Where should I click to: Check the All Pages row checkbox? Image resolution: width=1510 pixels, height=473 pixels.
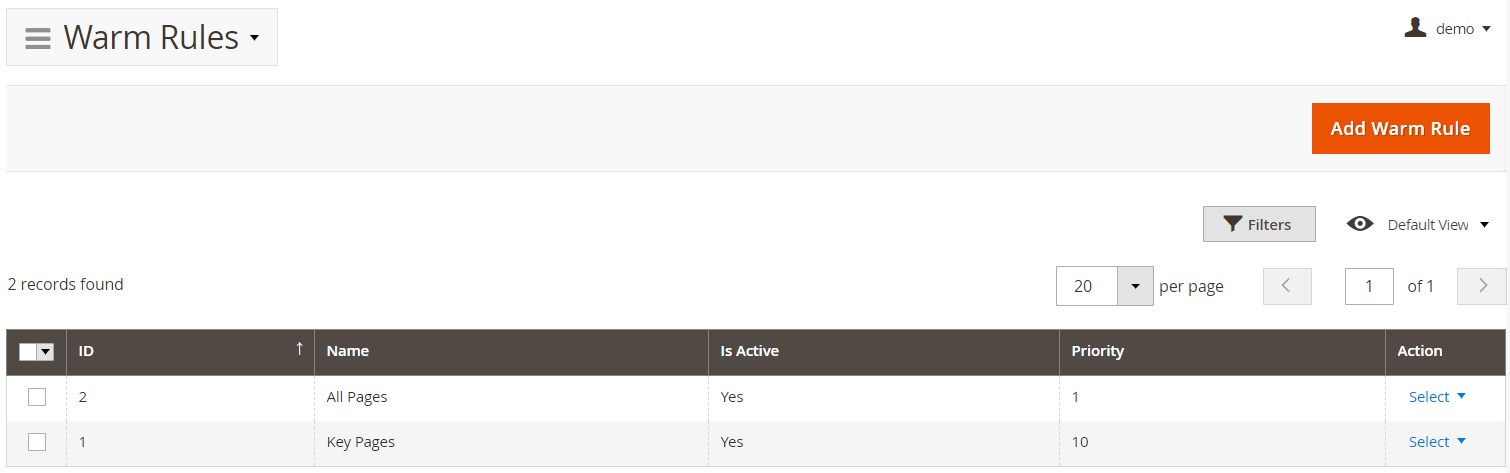(x=37, y=397)
